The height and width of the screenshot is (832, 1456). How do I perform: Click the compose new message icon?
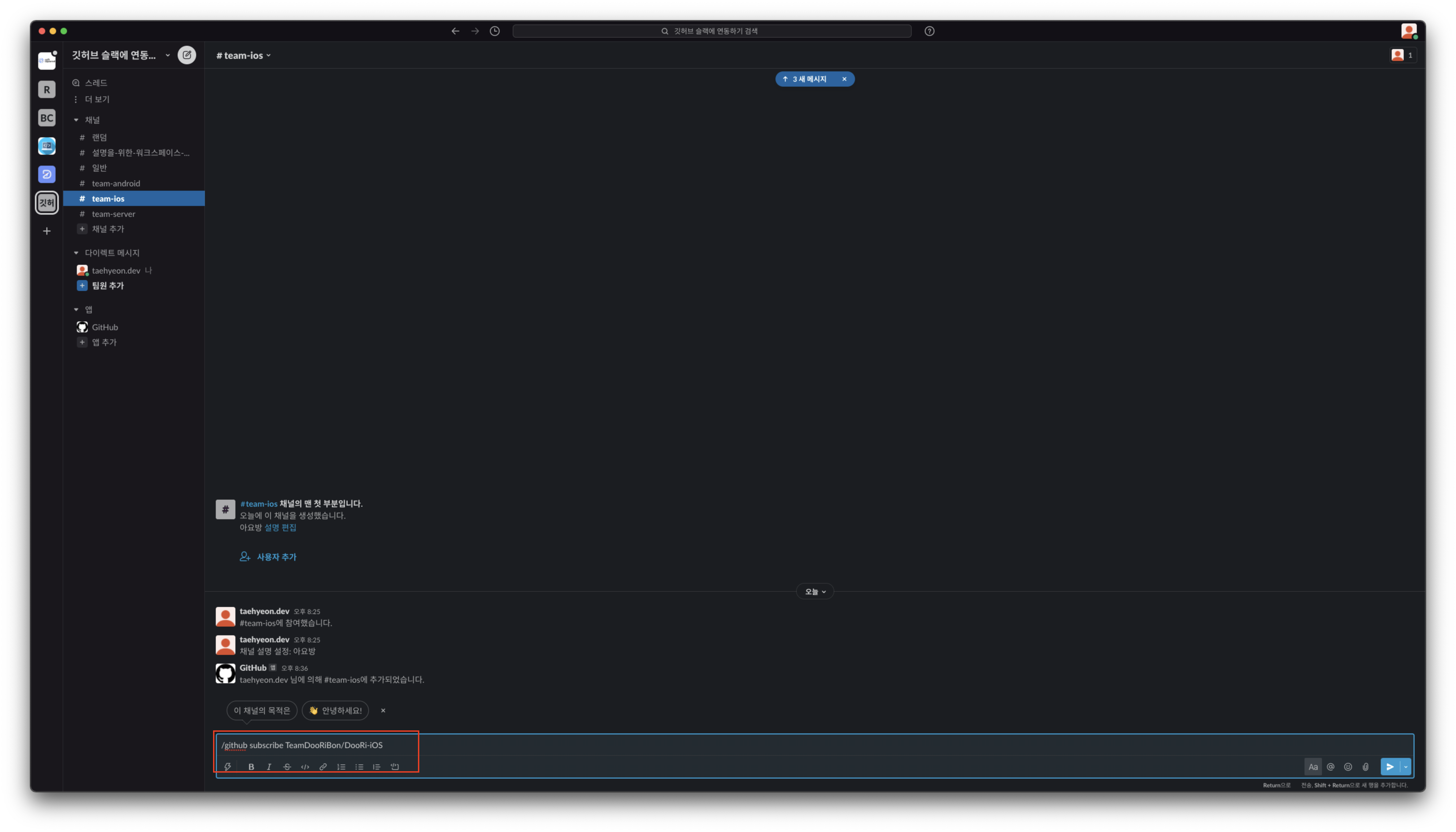click(186, 55)
